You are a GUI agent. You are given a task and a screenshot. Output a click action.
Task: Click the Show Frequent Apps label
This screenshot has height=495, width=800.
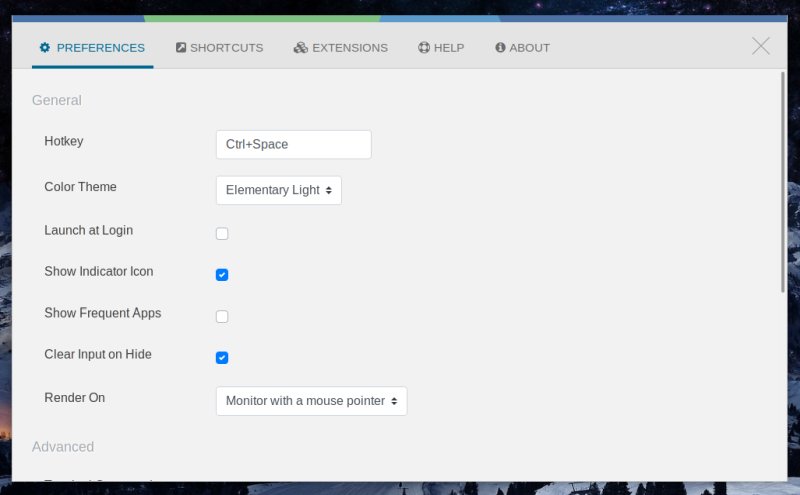click(103, 313)
